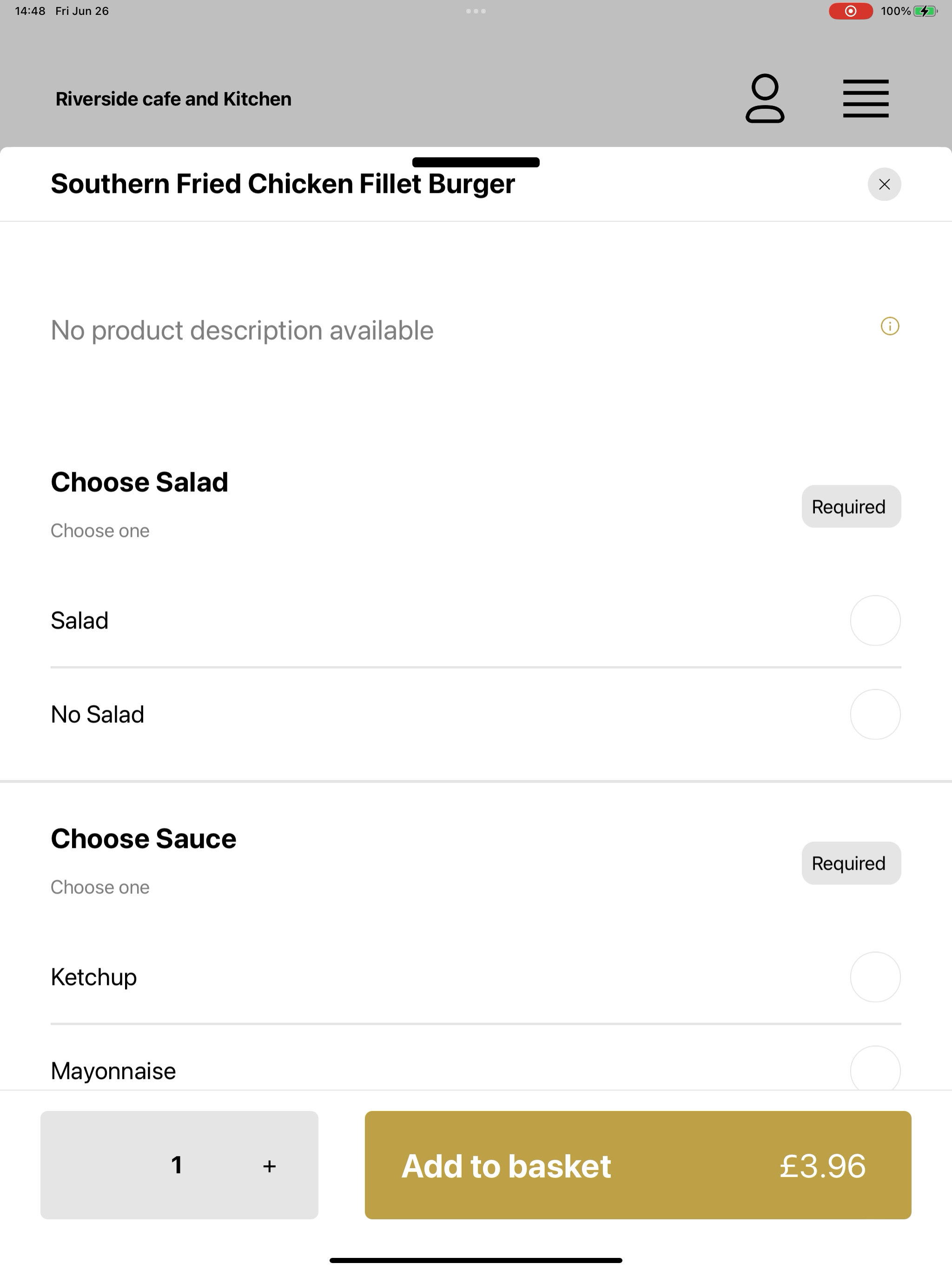Tap the home indicator bar
This screenshot has width=952, height=1270.
tap(476, 1260)
